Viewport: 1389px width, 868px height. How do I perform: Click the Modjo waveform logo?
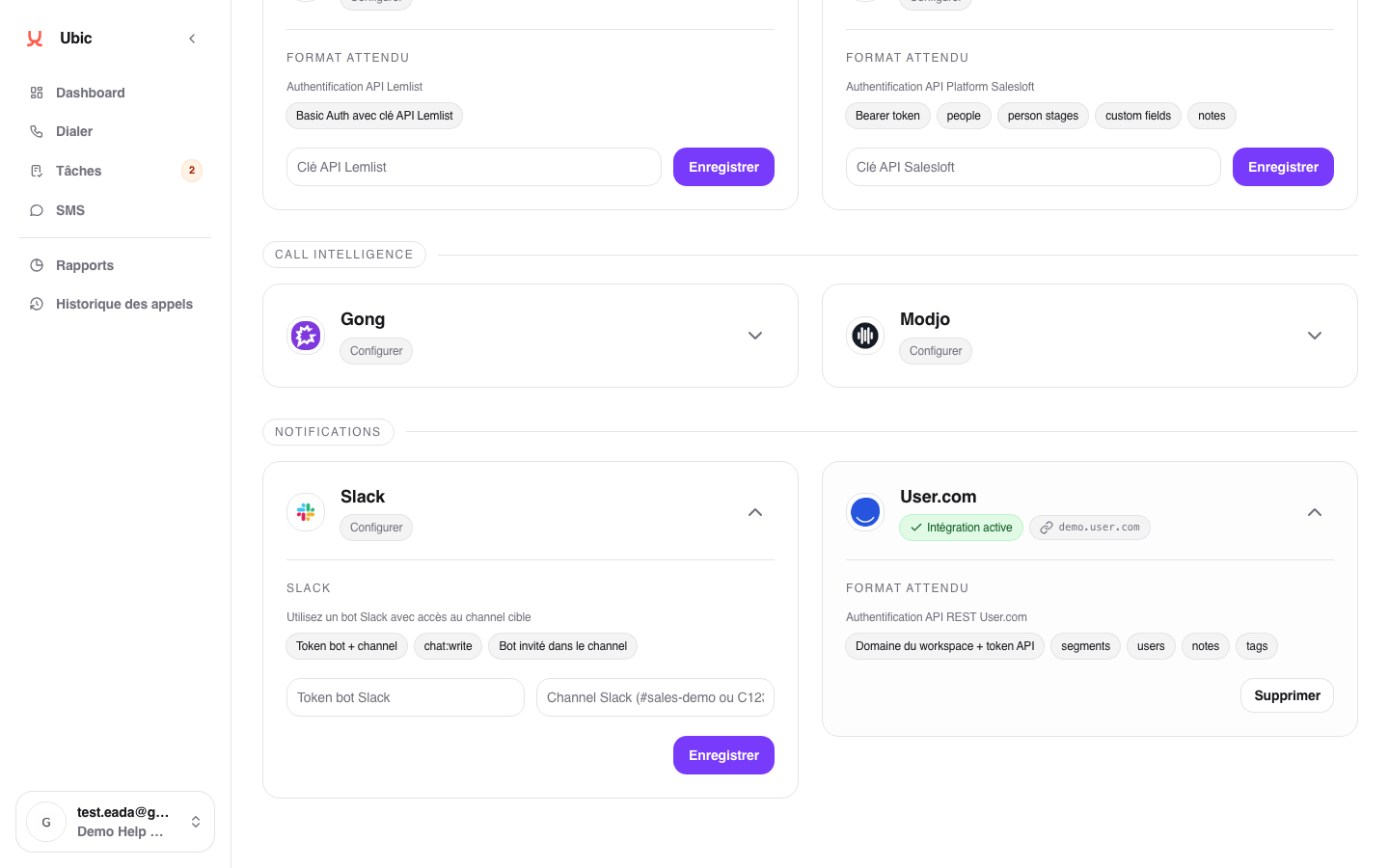(865, 336)
